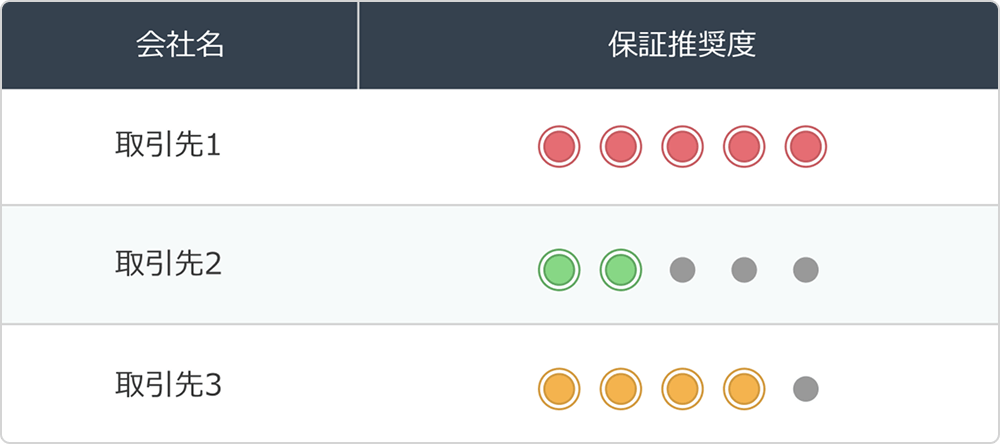Click the second red dot for 取引先1

pos(620,147)
